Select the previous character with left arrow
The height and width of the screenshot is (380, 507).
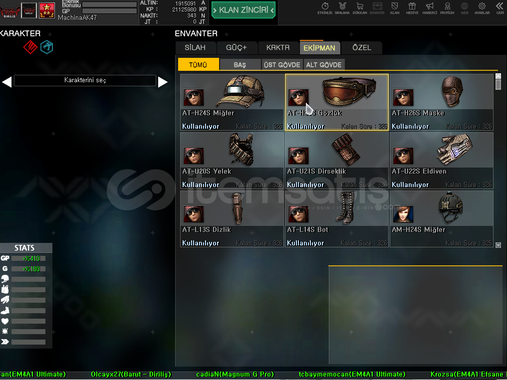point(7,82)
